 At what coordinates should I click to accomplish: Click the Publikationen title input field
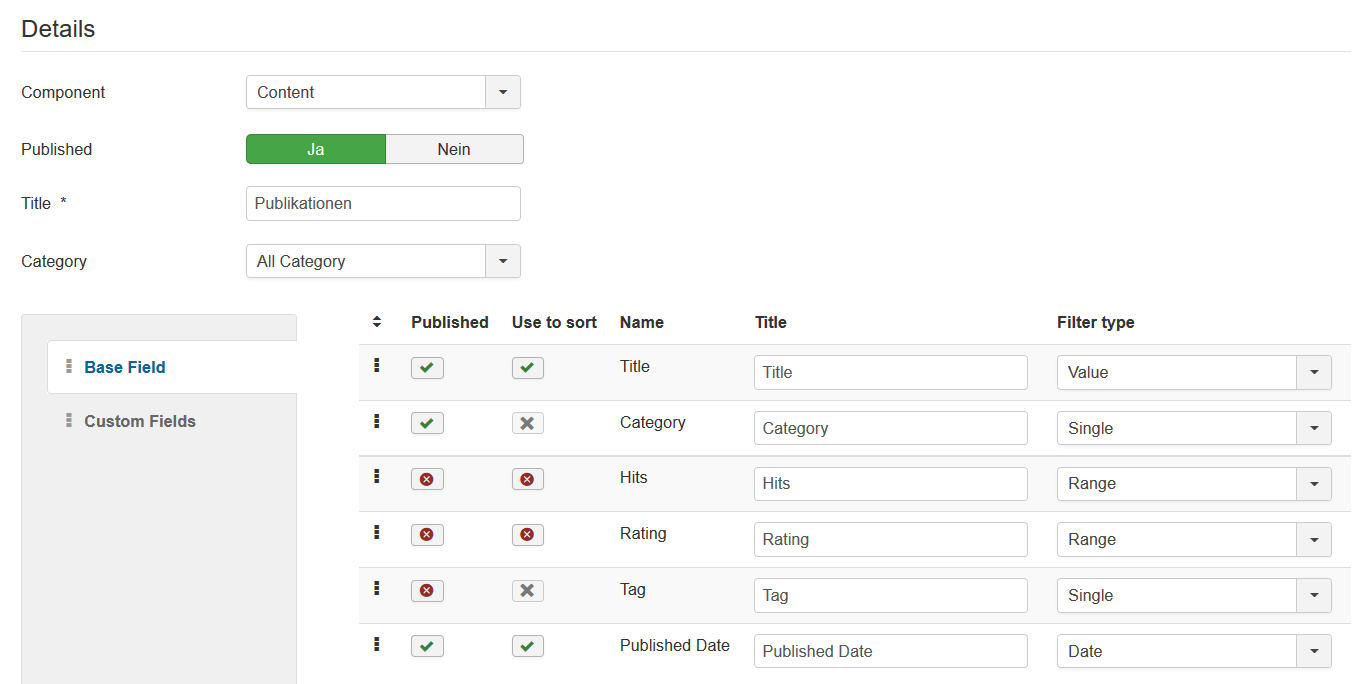point(383,203)
